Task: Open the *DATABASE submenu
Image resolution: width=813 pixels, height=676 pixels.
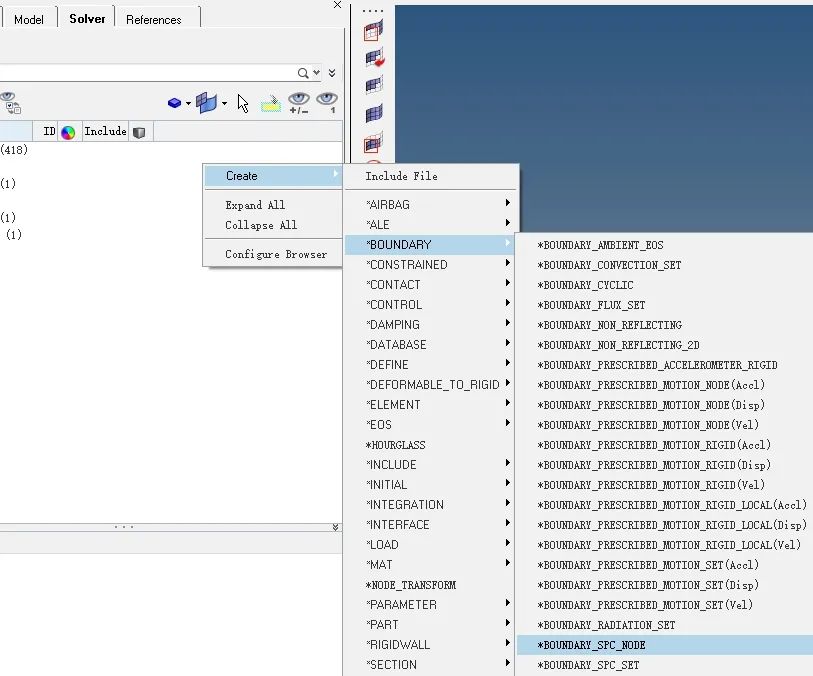Action: click(431, 345)
